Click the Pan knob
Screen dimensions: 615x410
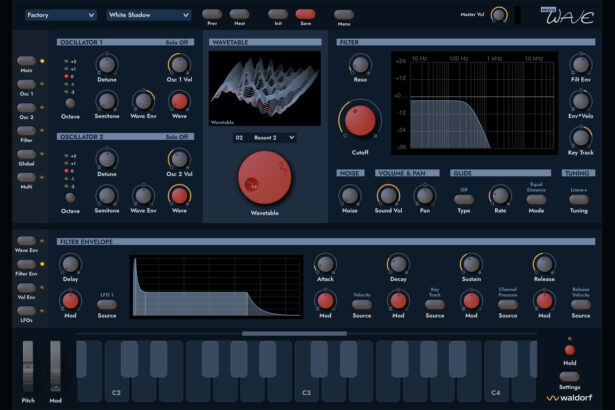[x=425, y=195]
